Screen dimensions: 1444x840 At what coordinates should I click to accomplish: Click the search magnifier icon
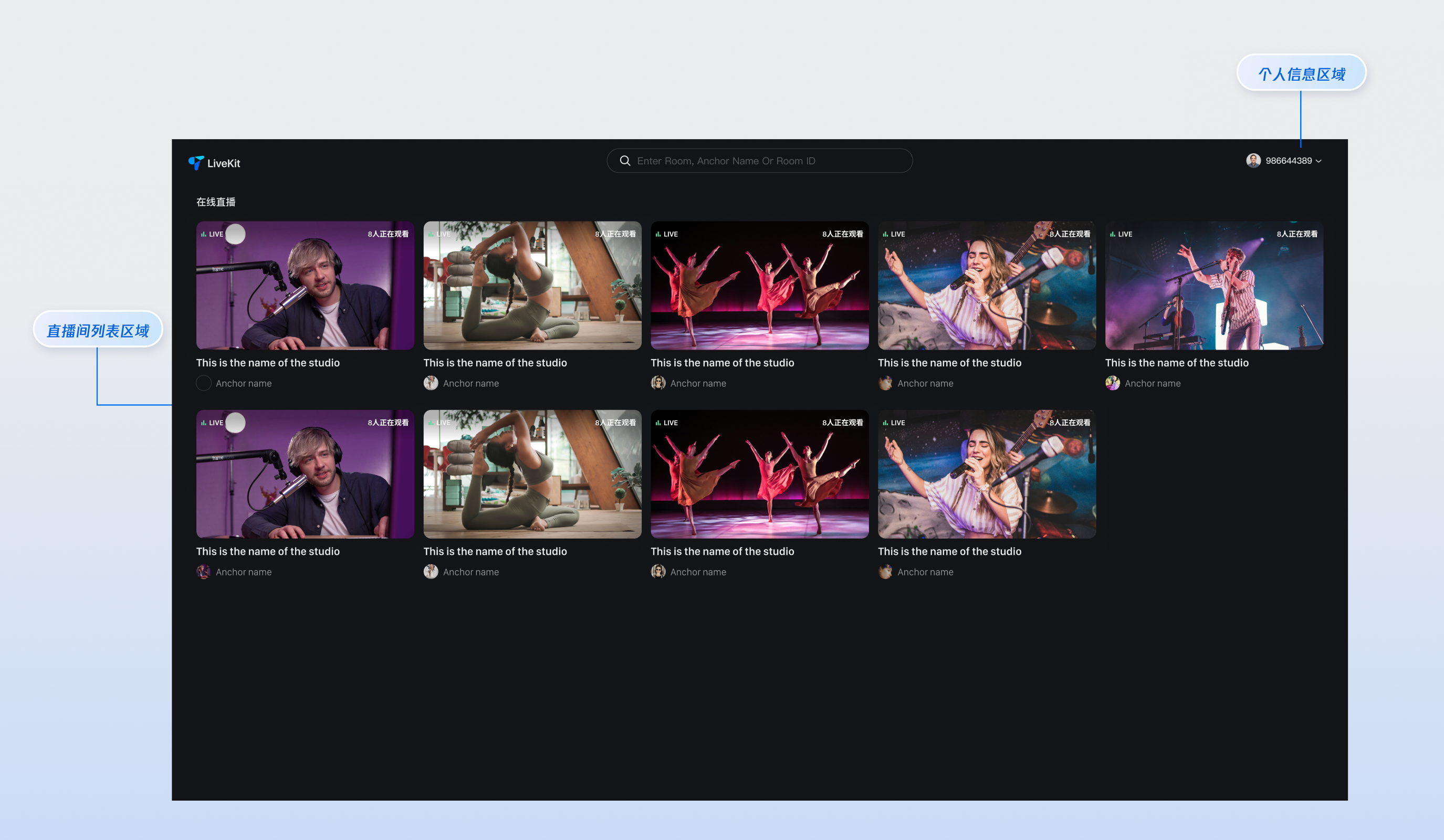[624, 161]
